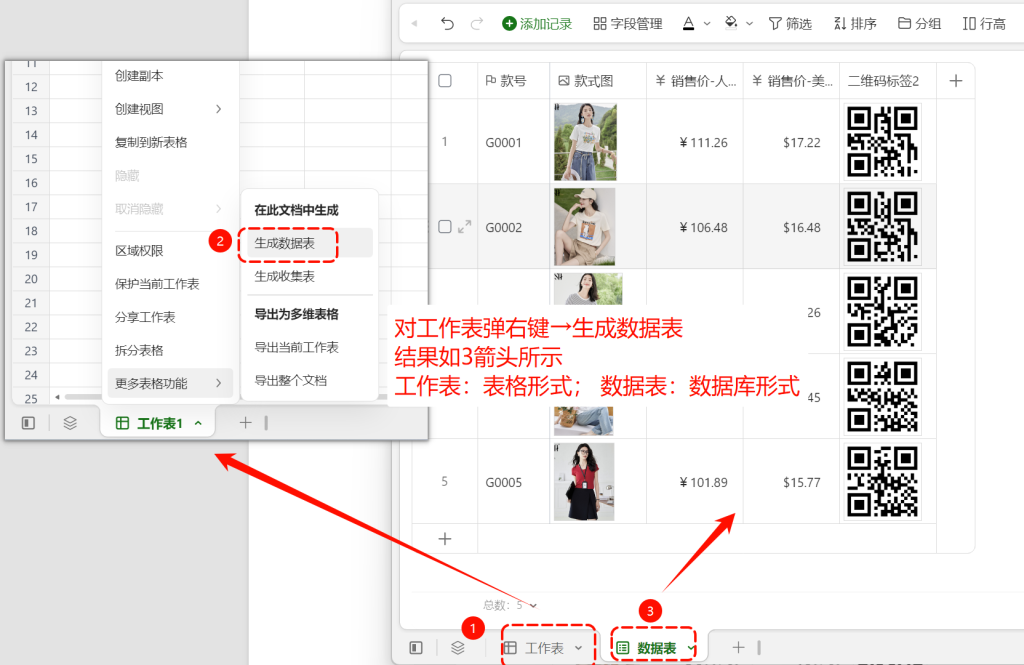Click the font color A icon

pyautogui.click(x=688, y=24)
